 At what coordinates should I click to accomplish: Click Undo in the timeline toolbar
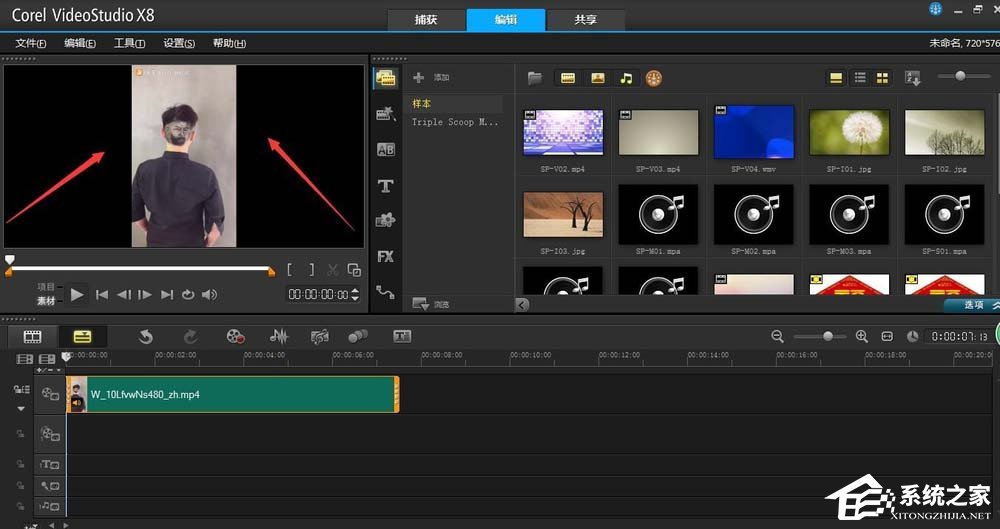pos(146,337)
